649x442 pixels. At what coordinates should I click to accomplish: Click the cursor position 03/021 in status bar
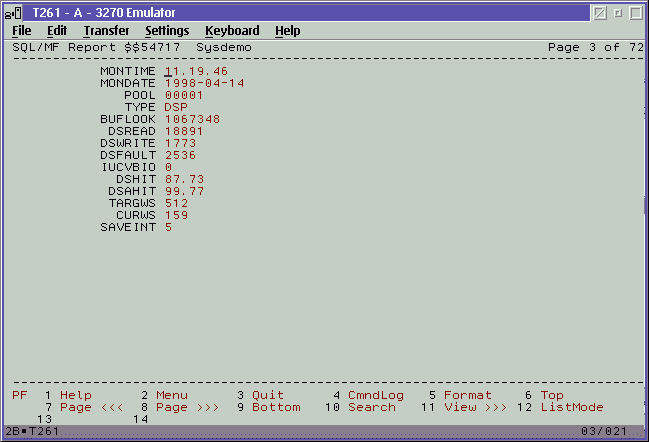(604, 431)
